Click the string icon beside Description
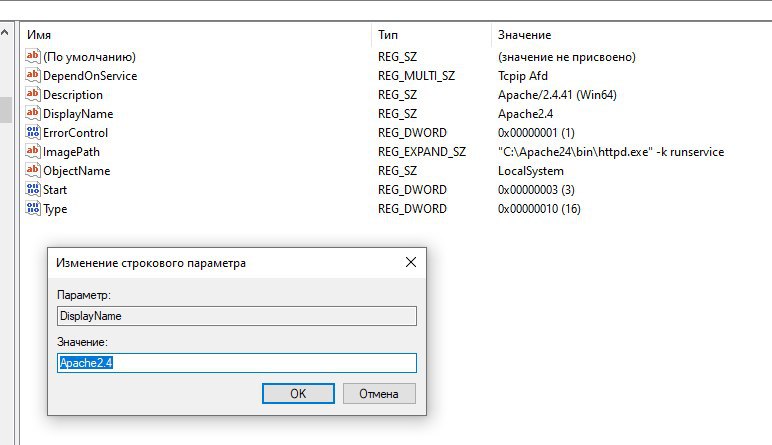The image size is (772, 445). click(32, 94)
